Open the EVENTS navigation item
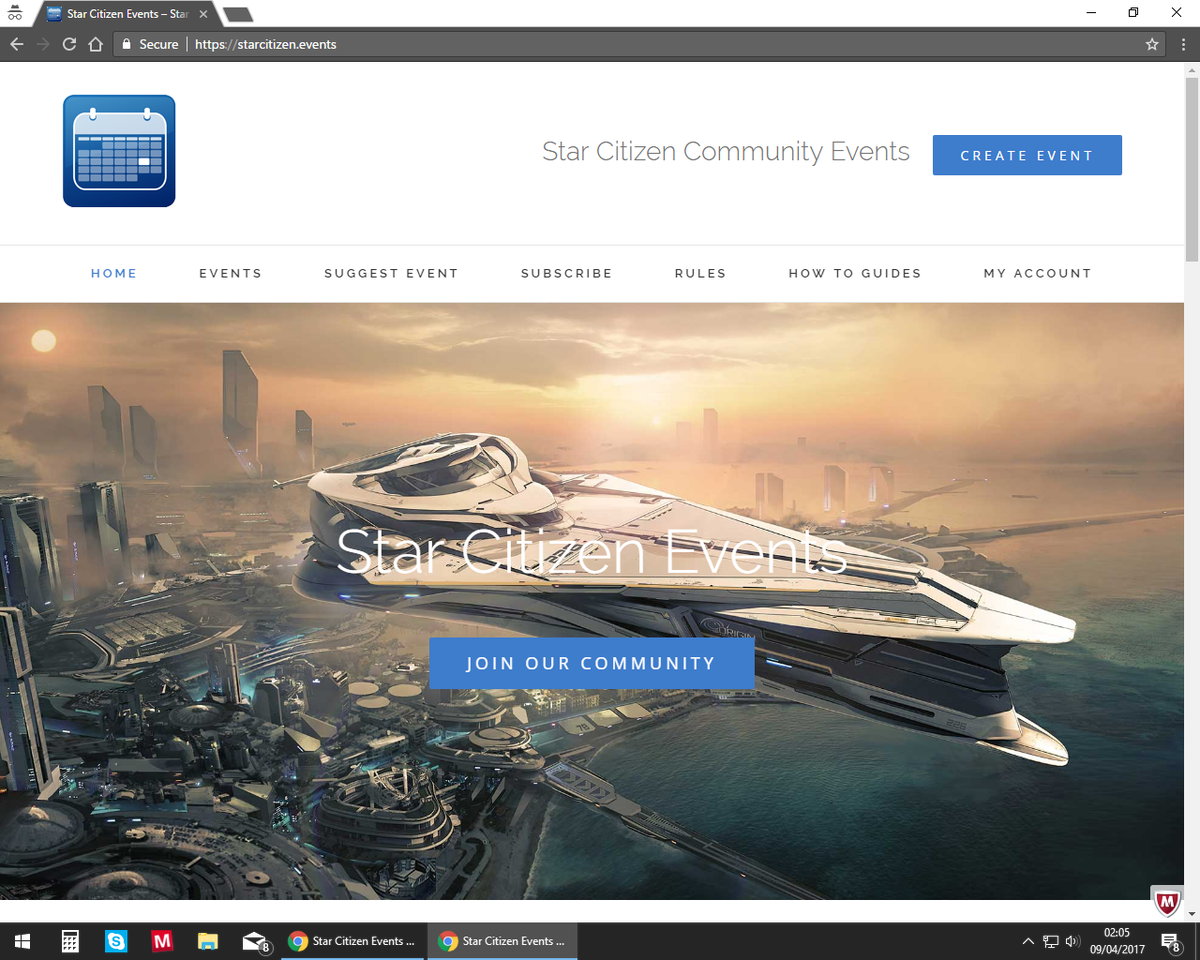The image size is (1200, 960). 230,273
